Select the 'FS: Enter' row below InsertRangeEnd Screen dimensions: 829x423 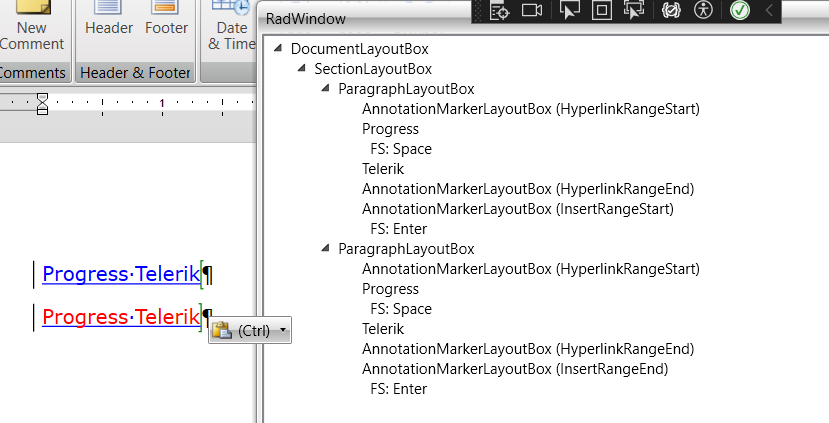click(399, 389)
